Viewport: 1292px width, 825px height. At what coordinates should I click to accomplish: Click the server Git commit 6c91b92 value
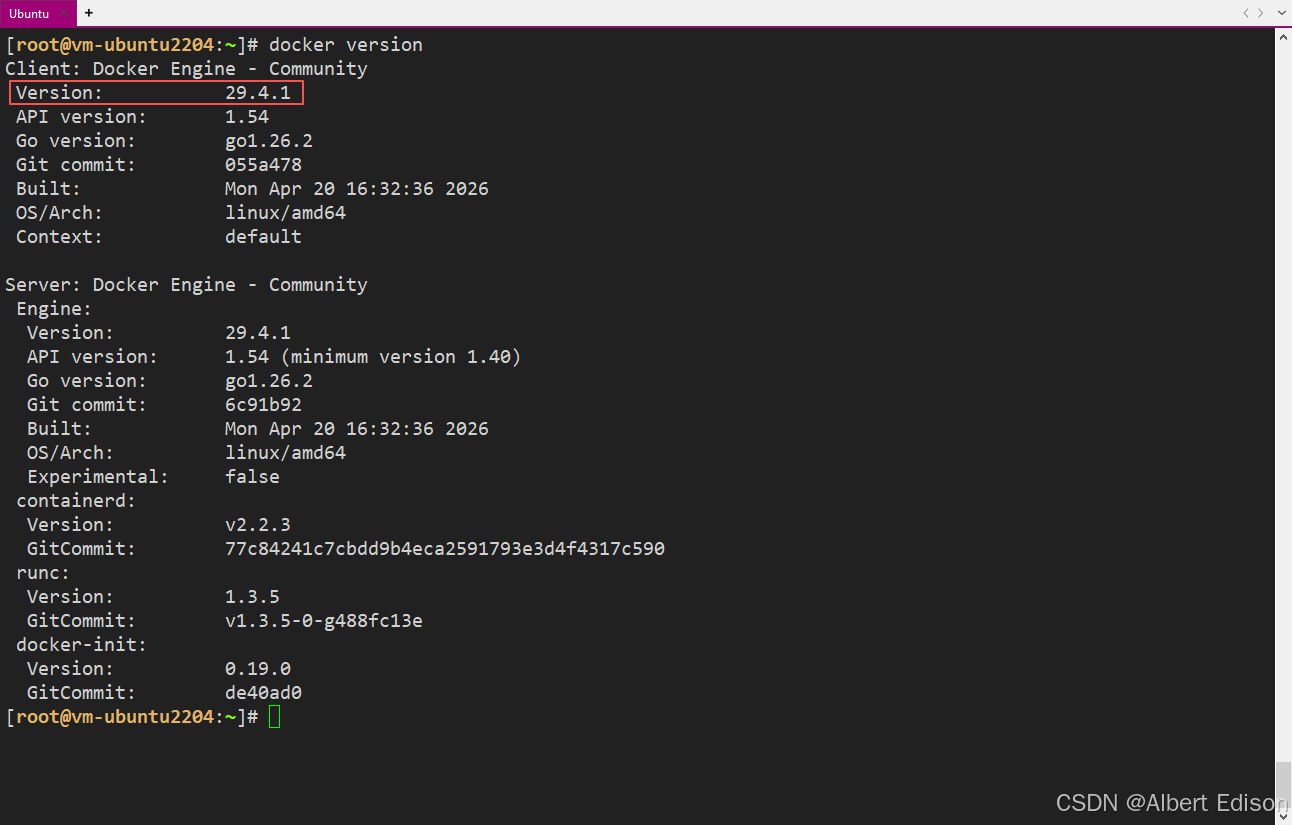click(263, 405)
